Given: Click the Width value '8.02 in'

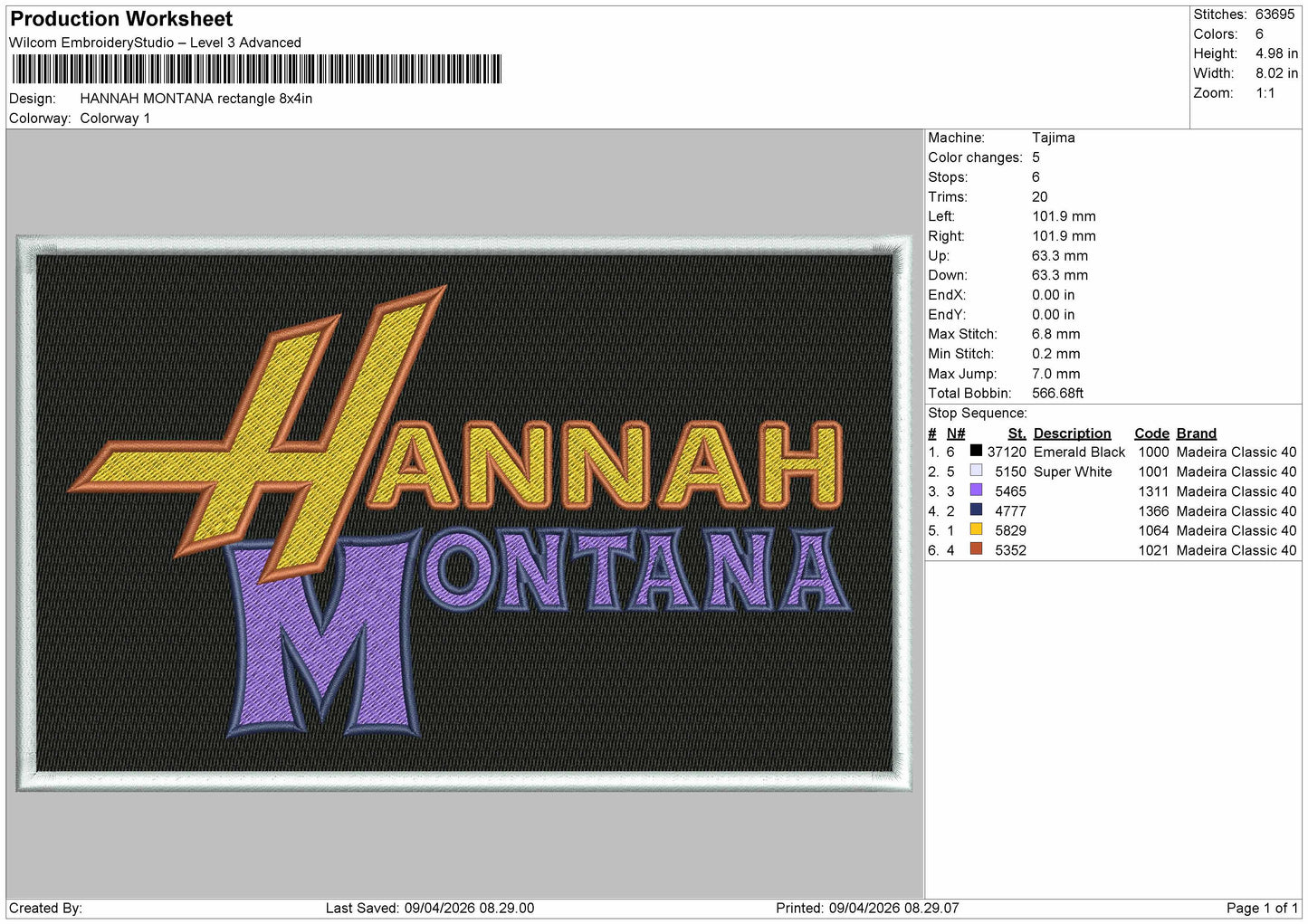Looking at the screenshot, I should (x=1276, y=73).
